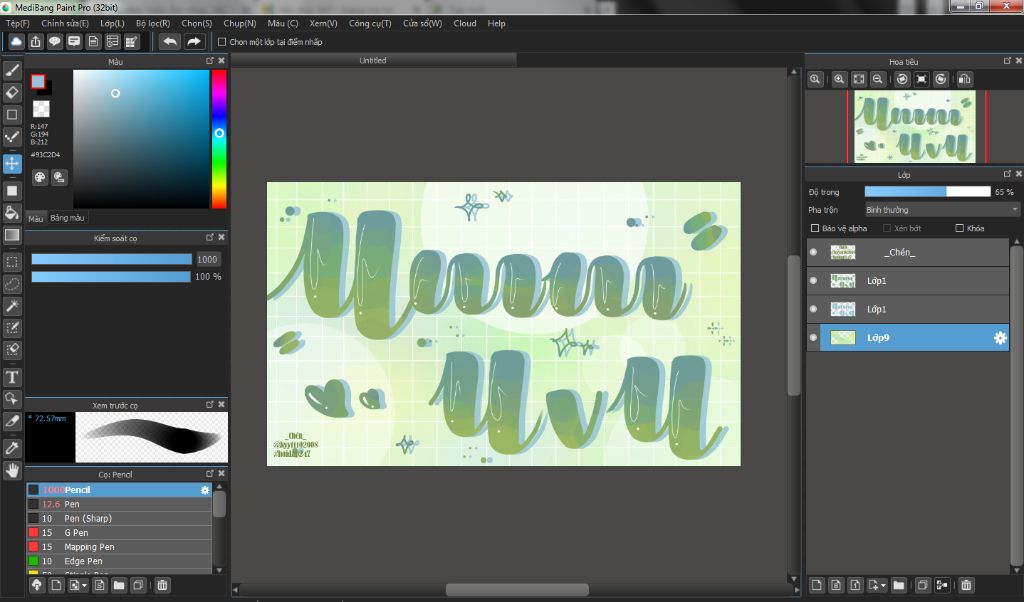Enable 'Khóa' lock checkbox
The width and height of the screenshot is (1024, 602).
959,228
